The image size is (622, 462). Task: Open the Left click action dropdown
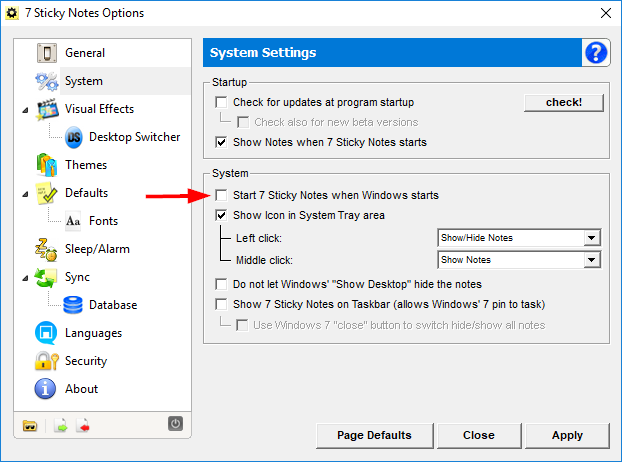click(x=519, y=238)
